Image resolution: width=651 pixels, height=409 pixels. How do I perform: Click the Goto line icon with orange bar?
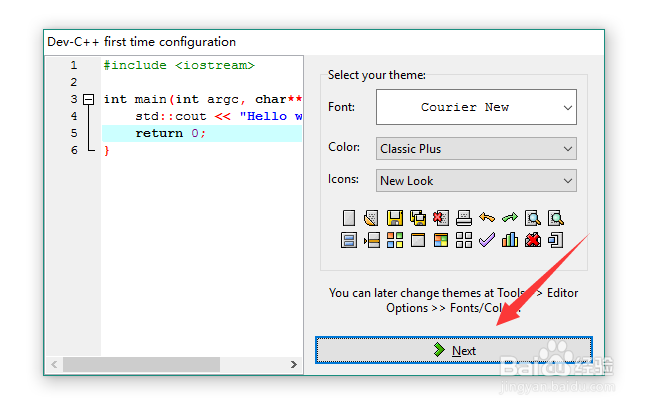click(372, 240)
